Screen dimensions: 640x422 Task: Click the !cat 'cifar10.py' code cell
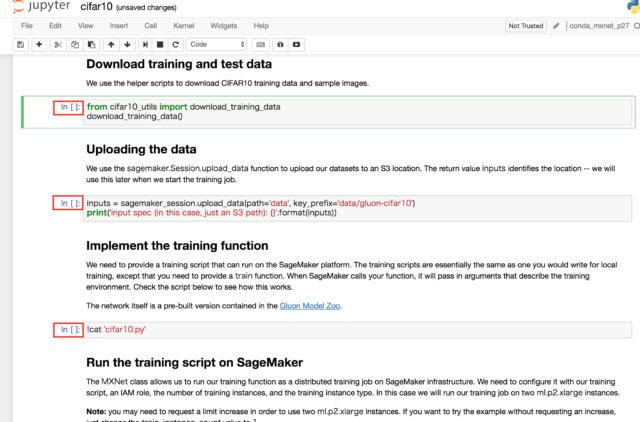coord(358,330)
